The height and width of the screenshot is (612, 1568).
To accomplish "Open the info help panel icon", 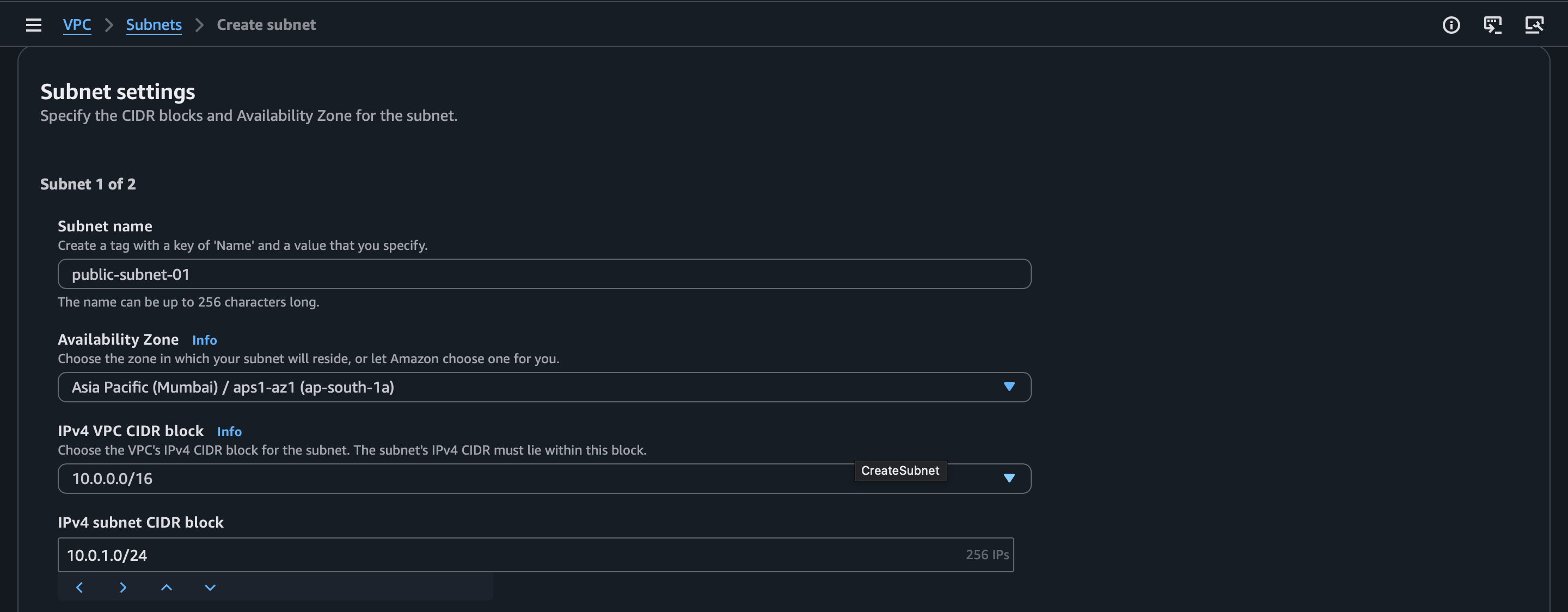I will [x=1451, y=25].
